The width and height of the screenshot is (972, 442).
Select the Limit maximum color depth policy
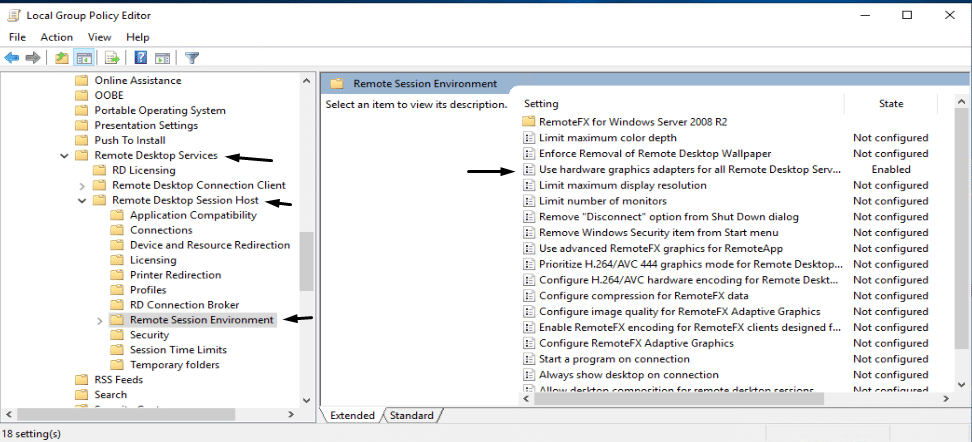(x=607, y=138)
